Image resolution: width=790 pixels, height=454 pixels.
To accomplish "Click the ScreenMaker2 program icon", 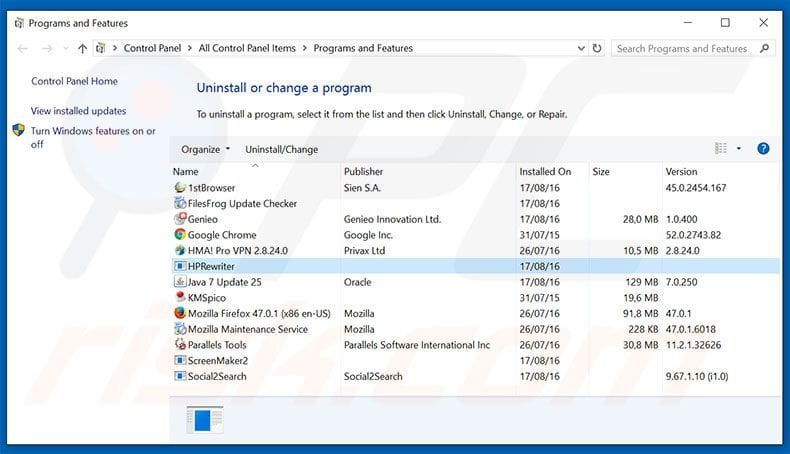I will 180,360.
